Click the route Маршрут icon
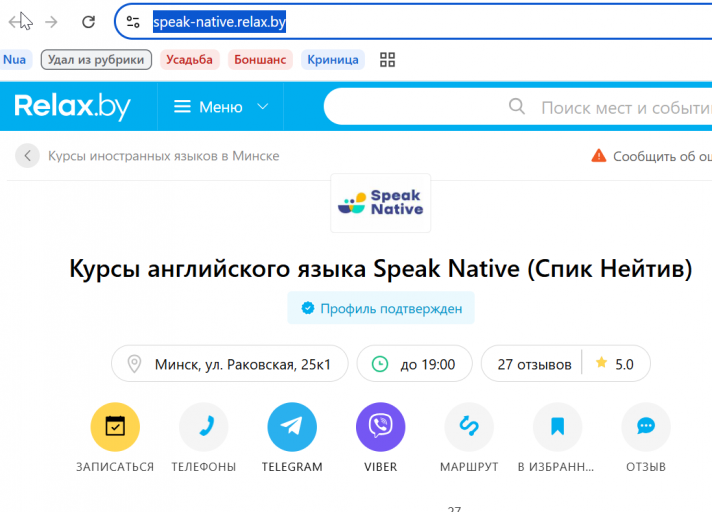Image resolution: width=712 pixels, height=512 pixels. click(469, 427)
